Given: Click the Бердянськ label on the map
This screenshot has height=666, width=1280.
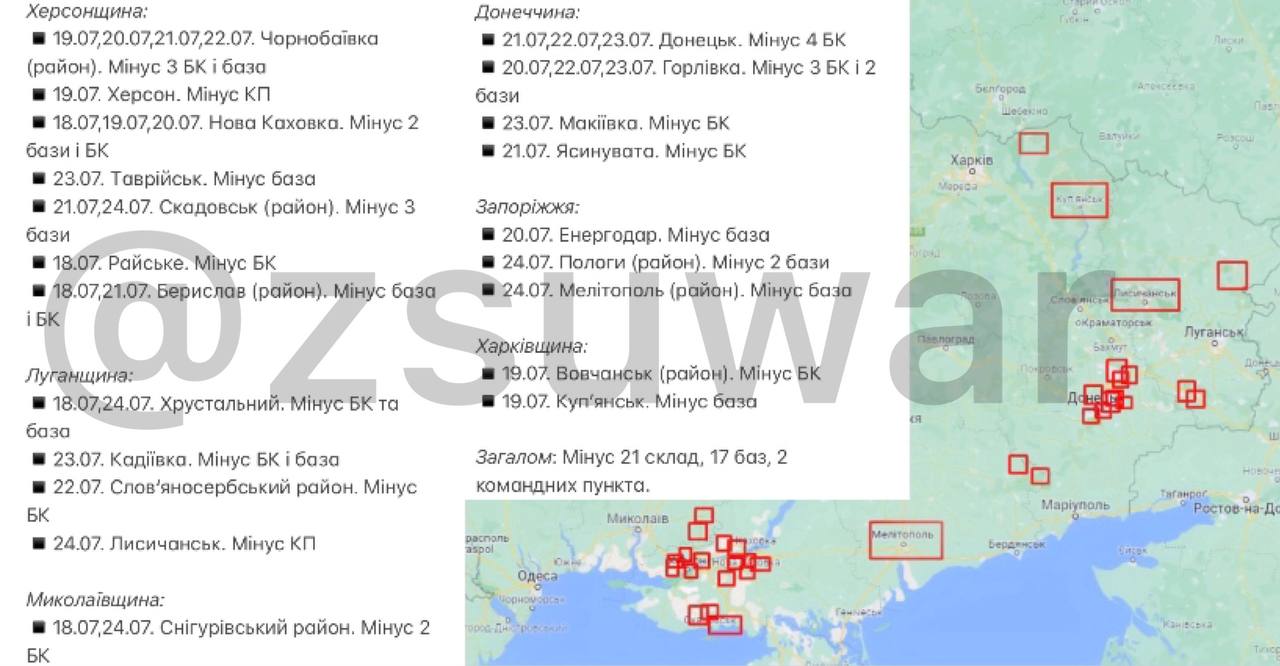Looking at the screenshot, I should coord(1016,545).
